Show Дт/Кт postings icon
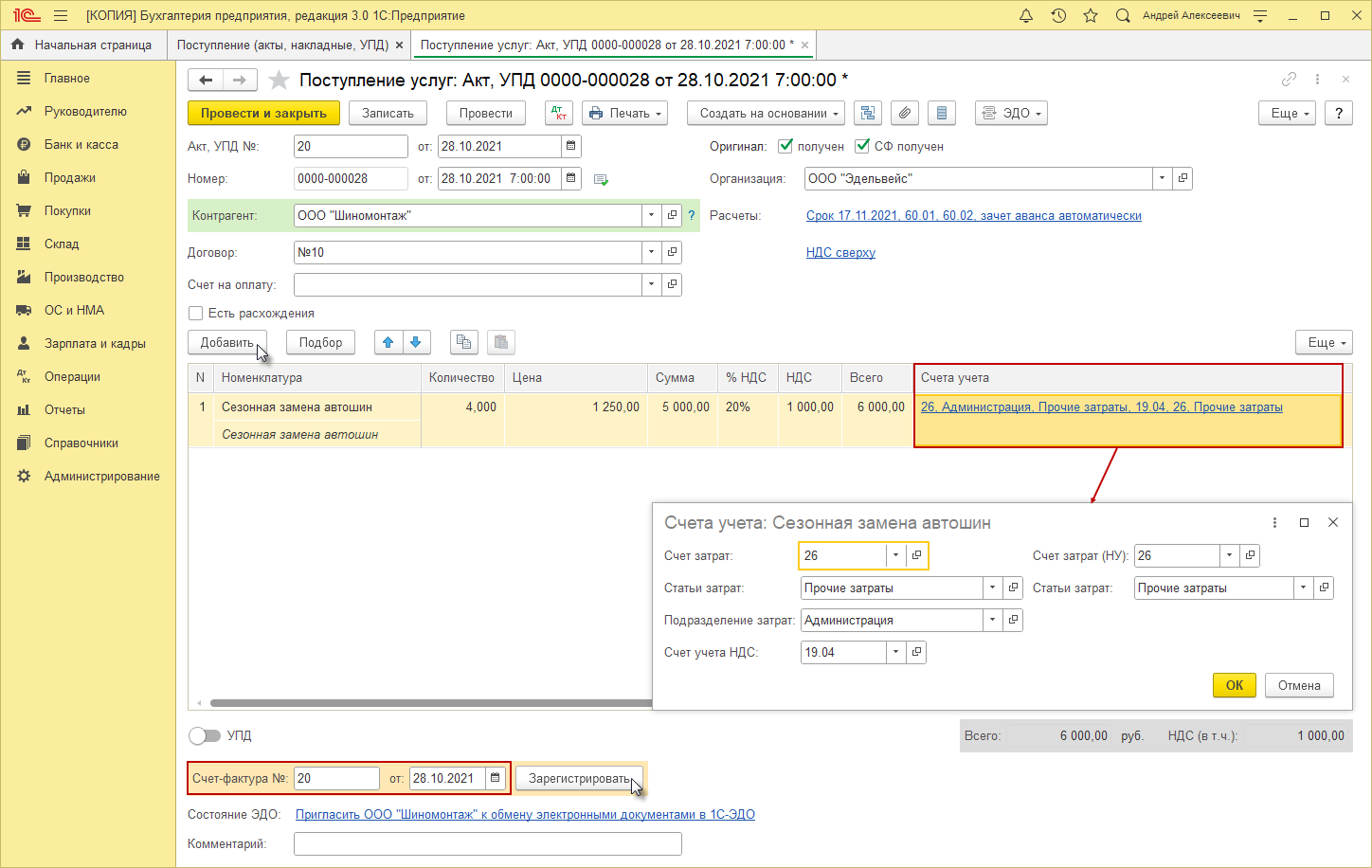 point(559,113)
